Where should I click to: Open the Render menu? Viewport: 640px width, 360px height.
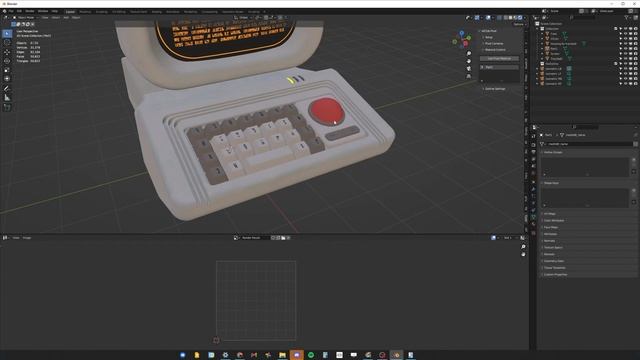30,11
